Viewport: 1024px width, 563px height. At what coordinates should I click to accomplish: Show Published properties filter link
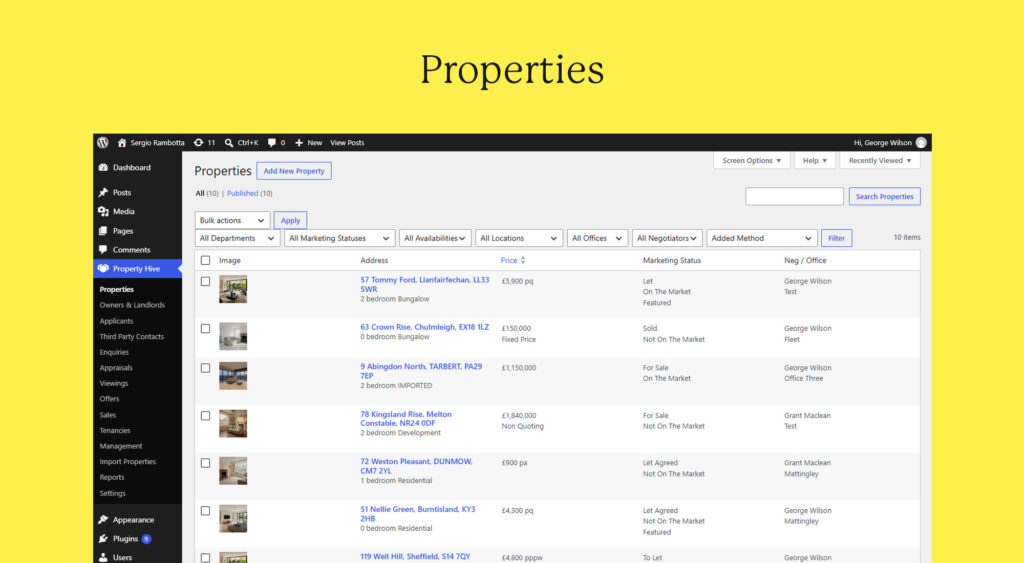[242, 193]
